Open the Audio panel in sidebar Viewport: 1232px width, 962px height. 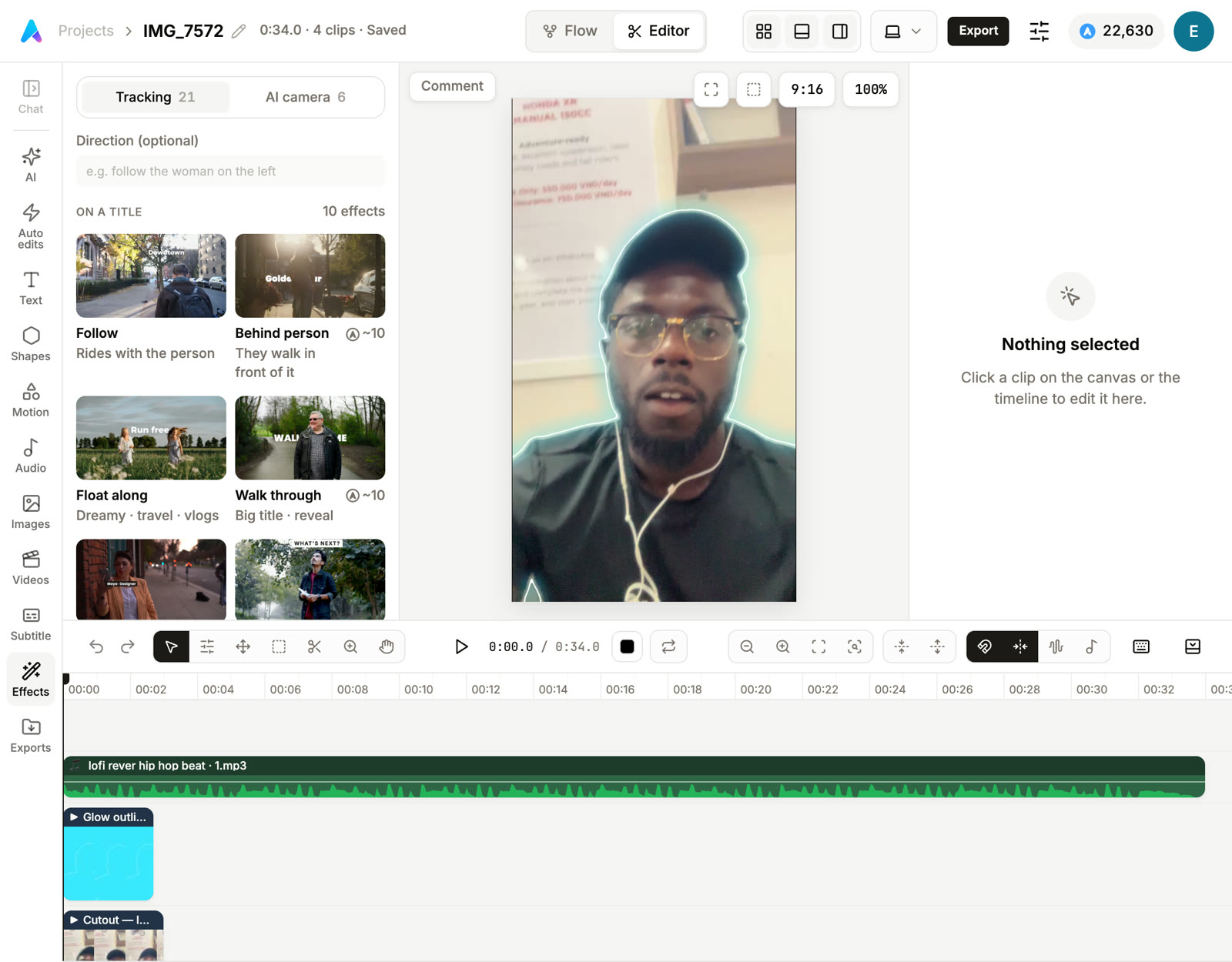click(31, 456)
